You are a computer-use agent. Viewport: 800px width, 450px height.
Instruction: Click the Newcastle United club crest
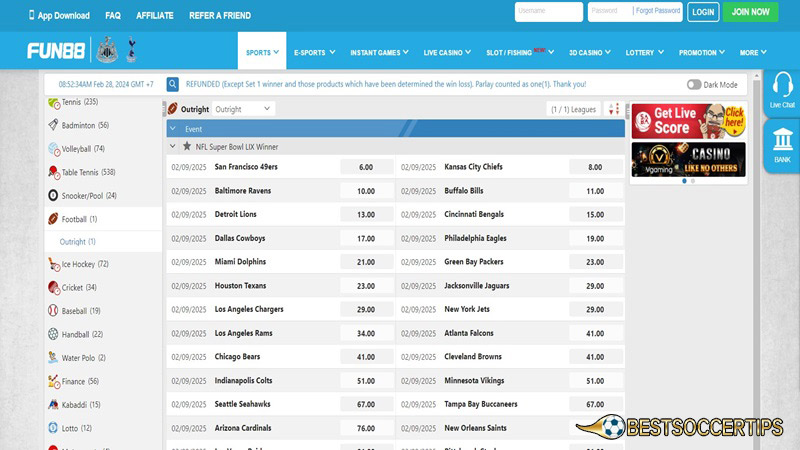tap(107, 50)
